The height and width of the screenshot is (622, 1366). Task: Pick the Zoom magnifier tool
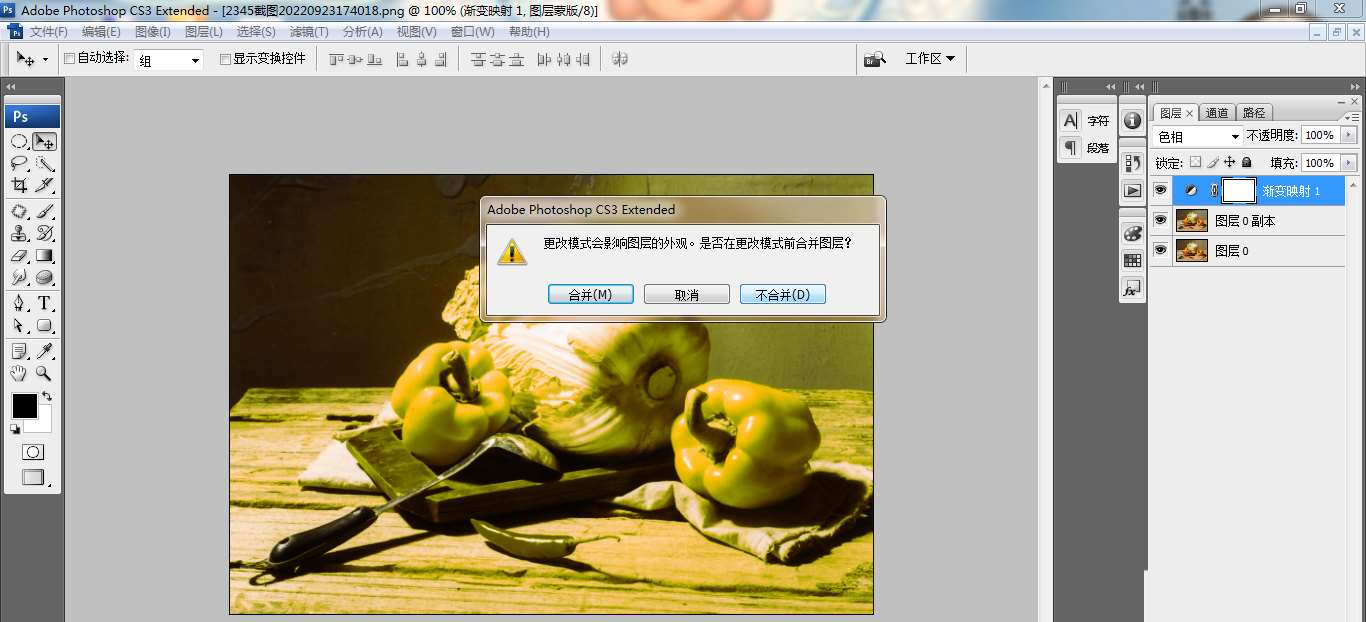pyautogui.click(x=44, y=373)
